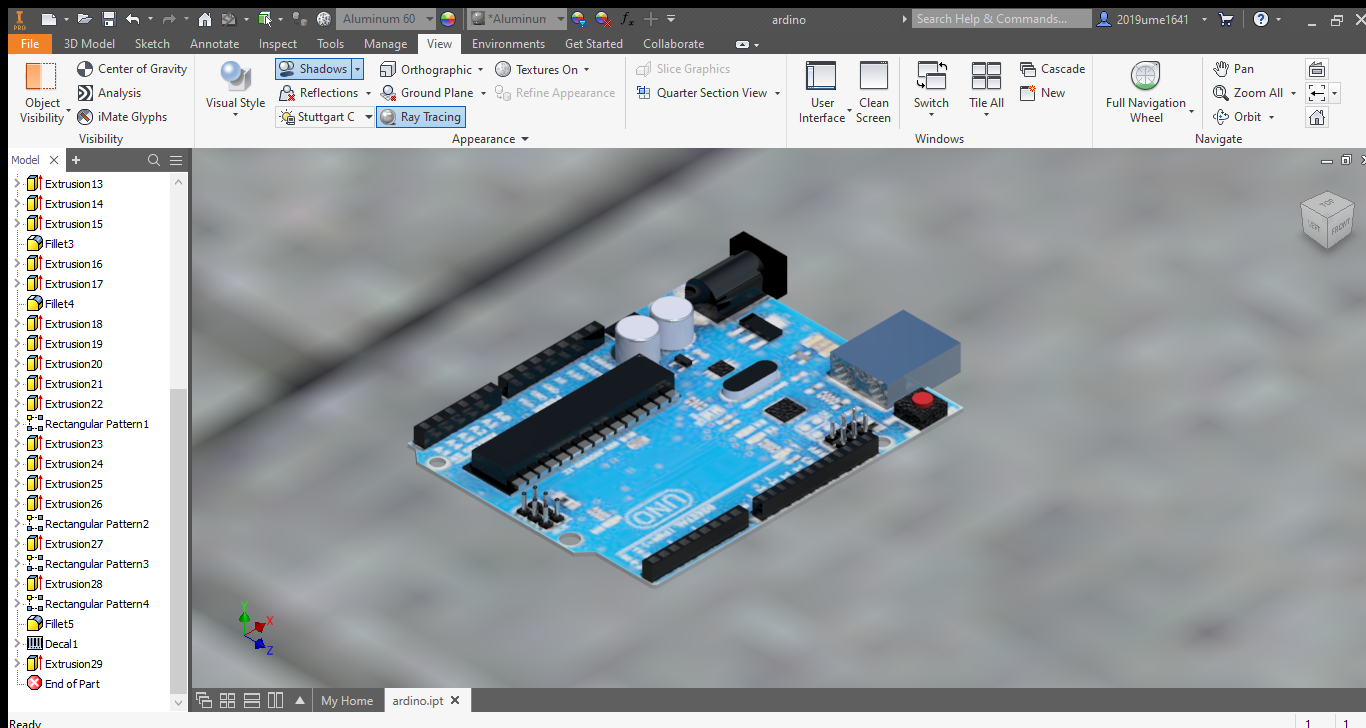Open the Help question mark menu

pyautogui.click(x=1260, y=19)
